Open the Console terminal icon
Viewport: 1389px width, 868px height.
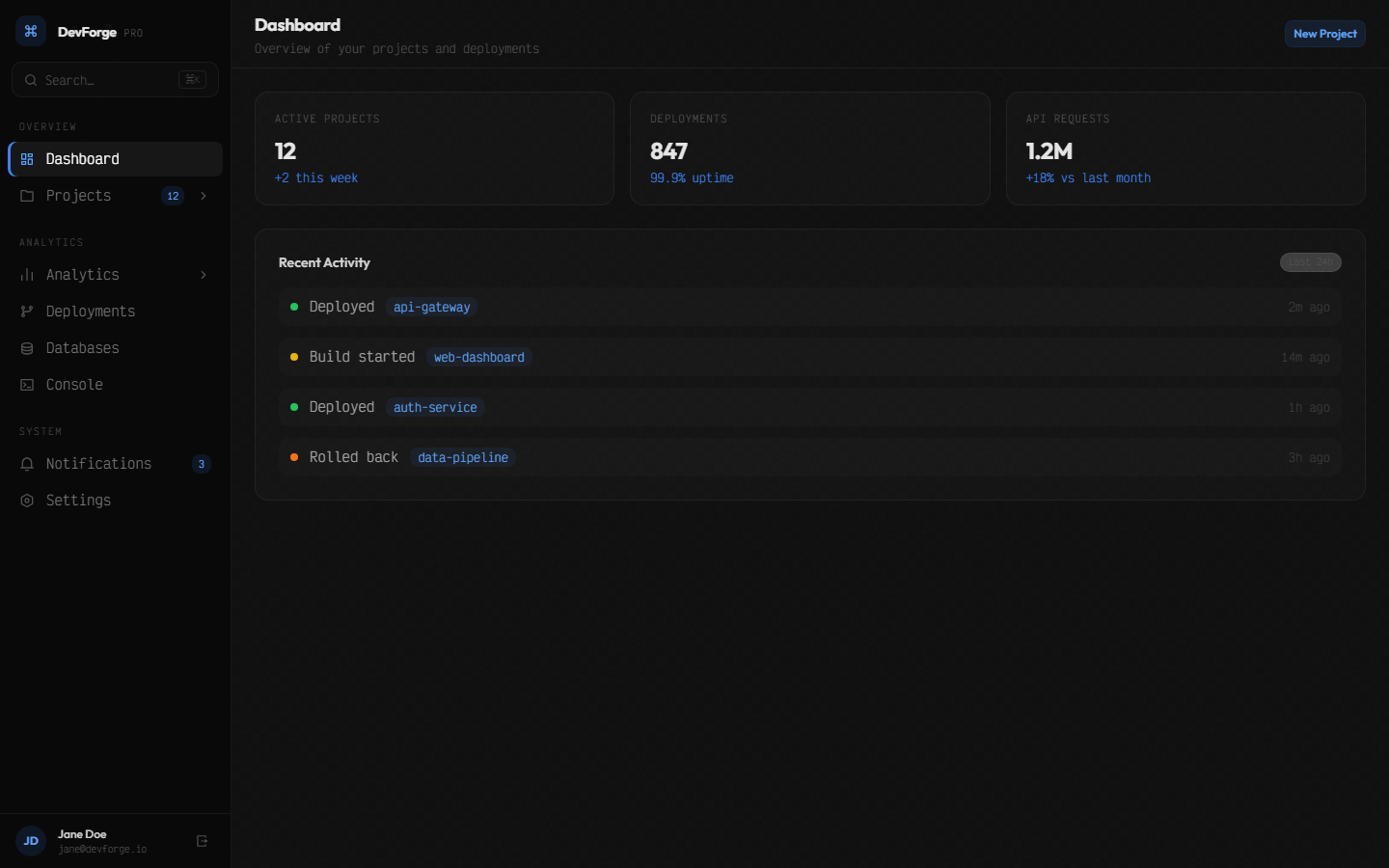(x=27, y=385)
